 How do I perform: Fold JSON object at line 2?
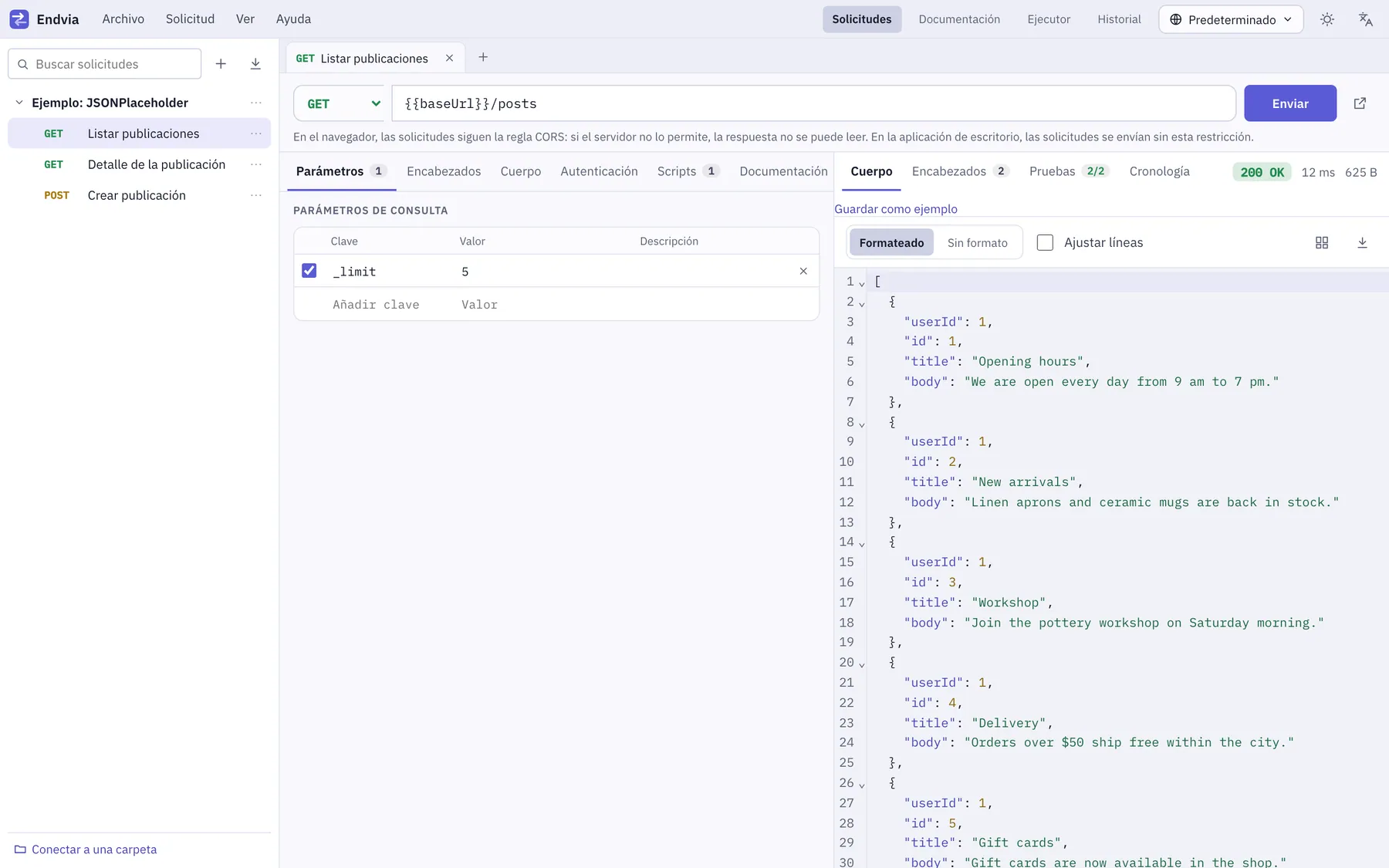tap(862, 303)
